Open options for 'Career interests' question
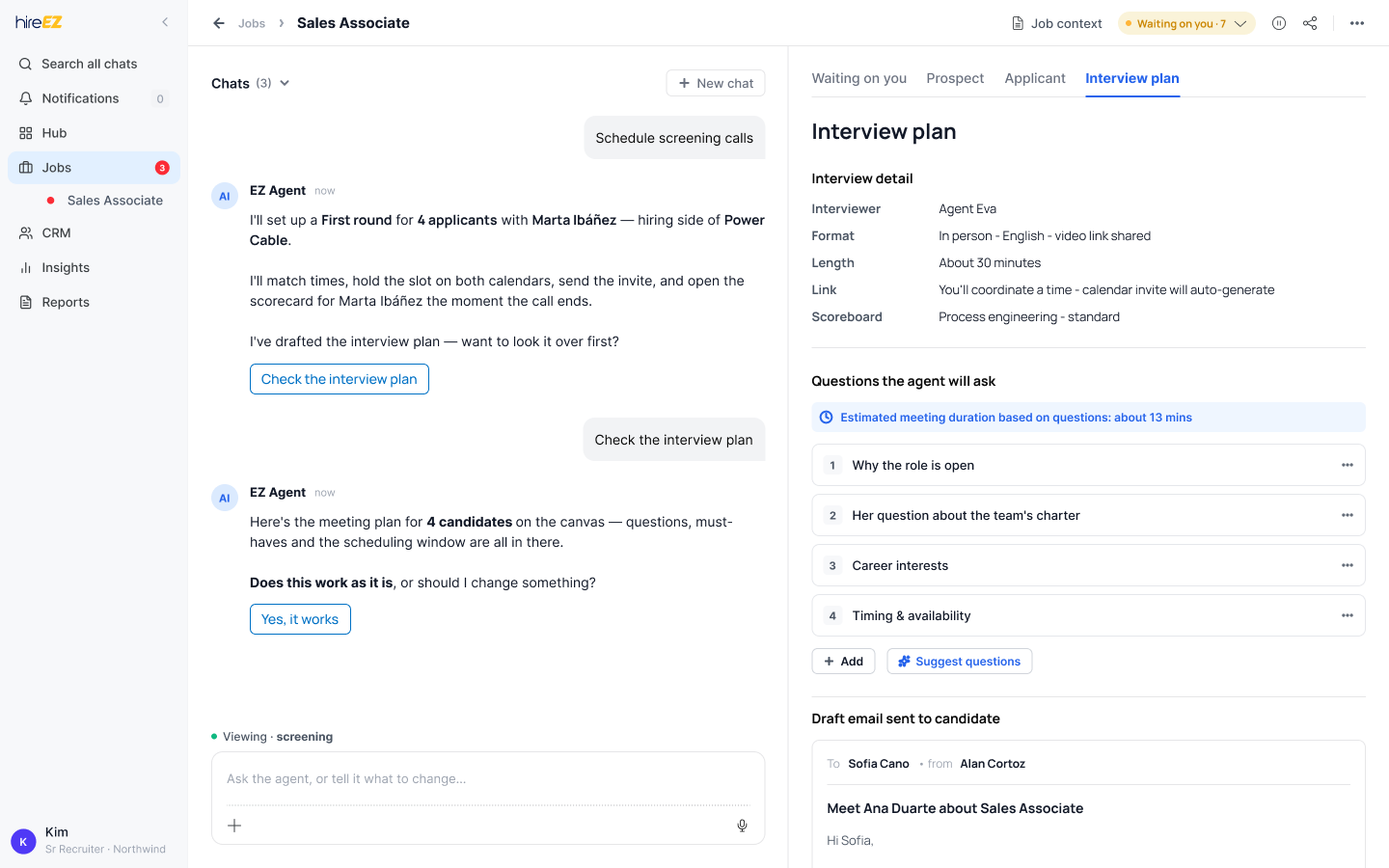Screen dimensions: 1389x868 (x=1348, y=565)
